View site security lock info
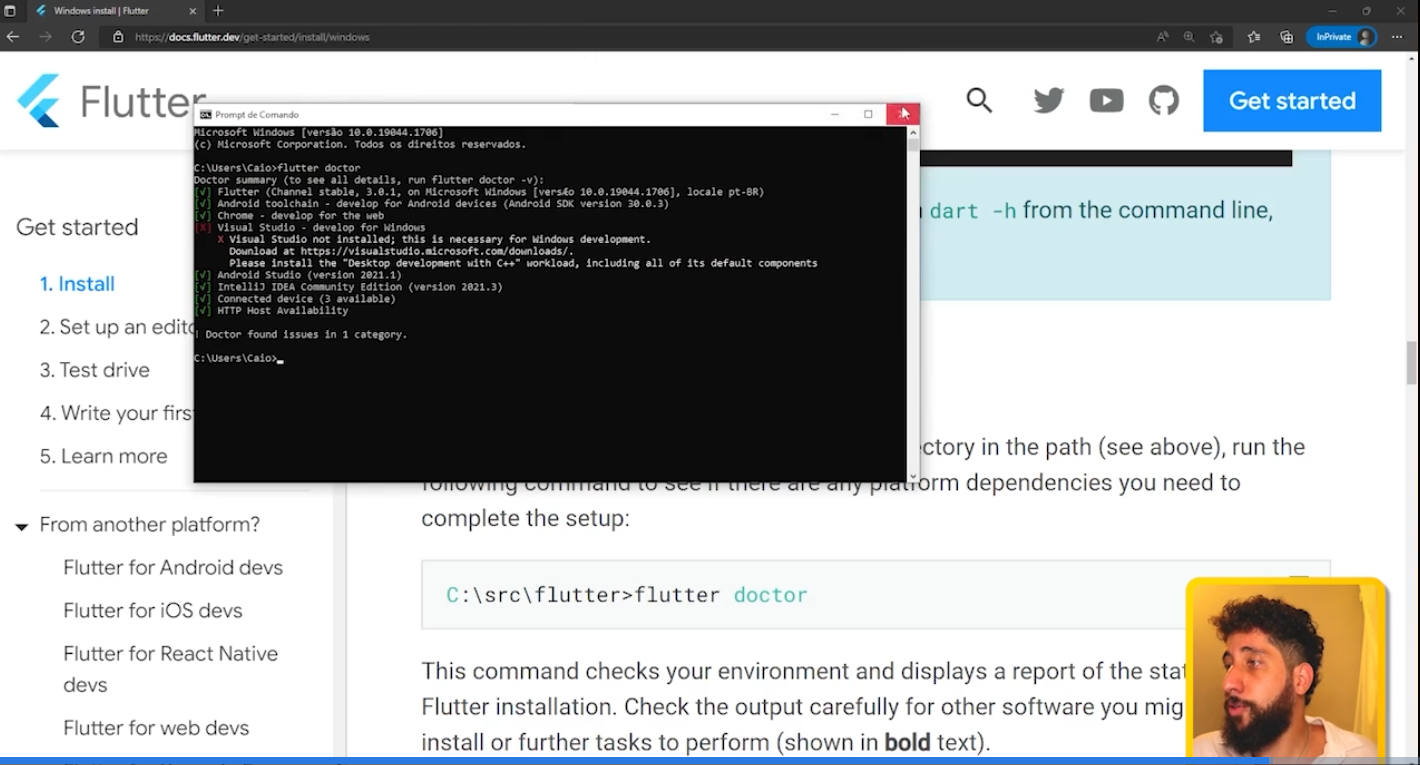Image resolution: width=1420 pixels, height=765 pixels. pos(118,37)
